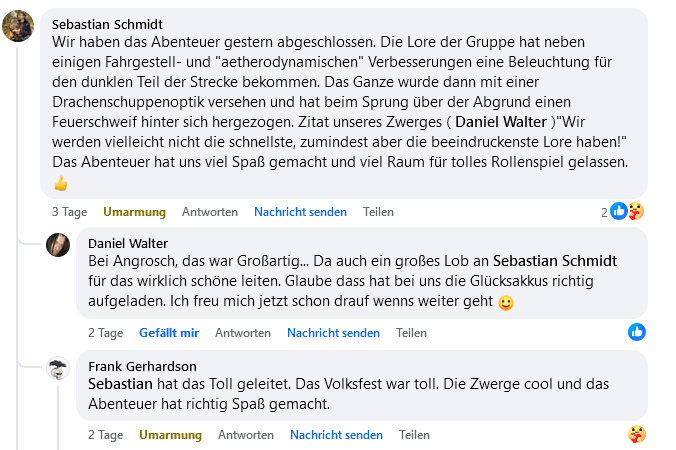Click Nachricht senden under Frank Gerhardson's comment

tap(336, 435)
